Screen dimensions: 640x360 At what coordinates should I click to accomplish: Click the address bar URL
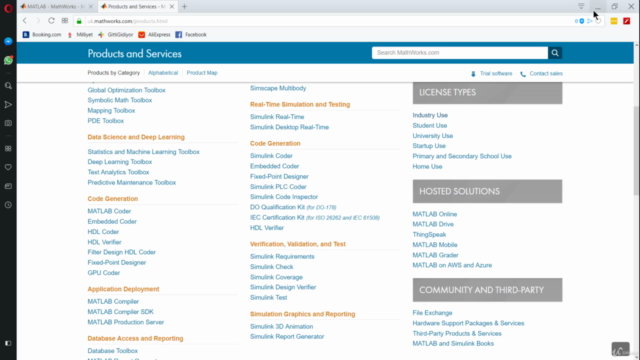point(127,21)
